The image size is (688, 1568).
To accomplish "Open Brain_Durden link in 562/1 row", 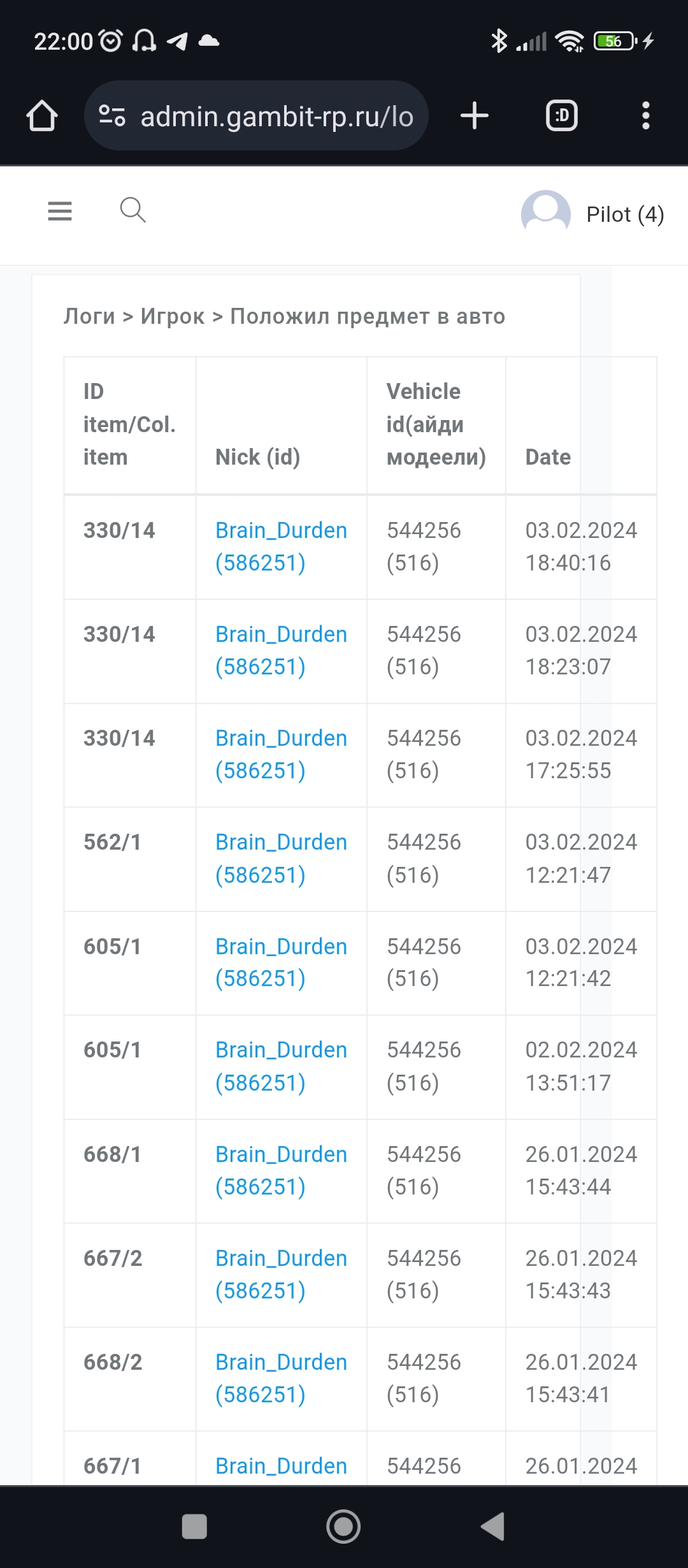I will click(x=281, y=858).
